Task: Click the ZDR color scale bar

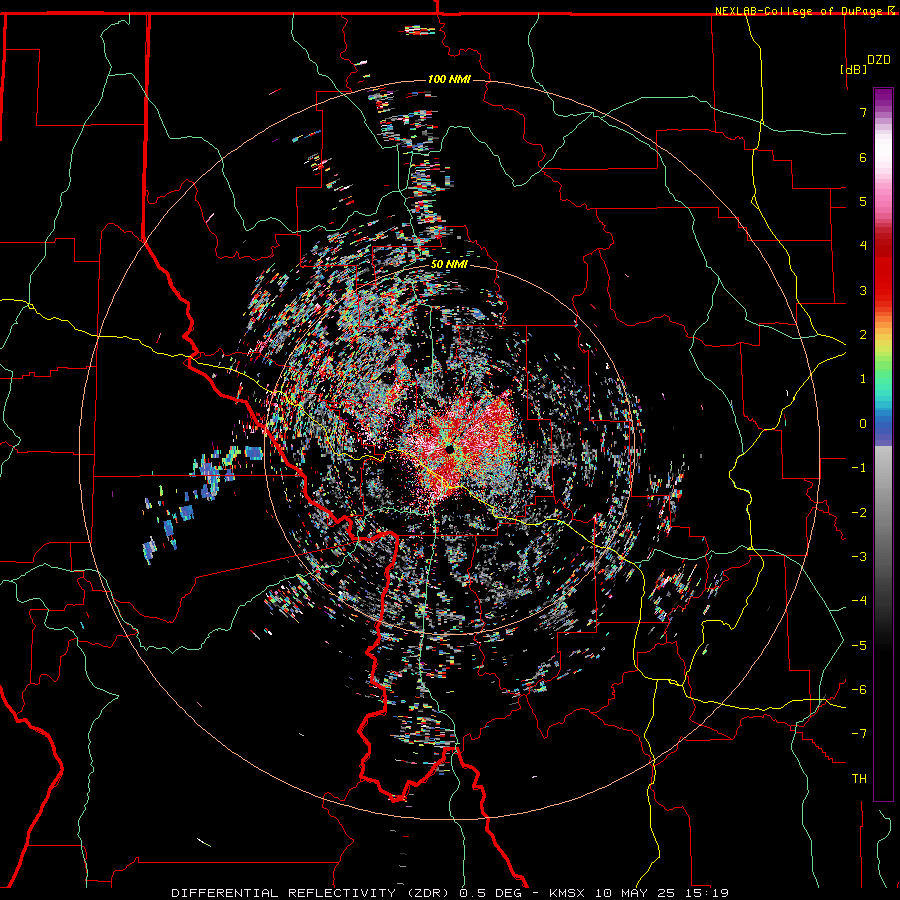Action: 883,444
